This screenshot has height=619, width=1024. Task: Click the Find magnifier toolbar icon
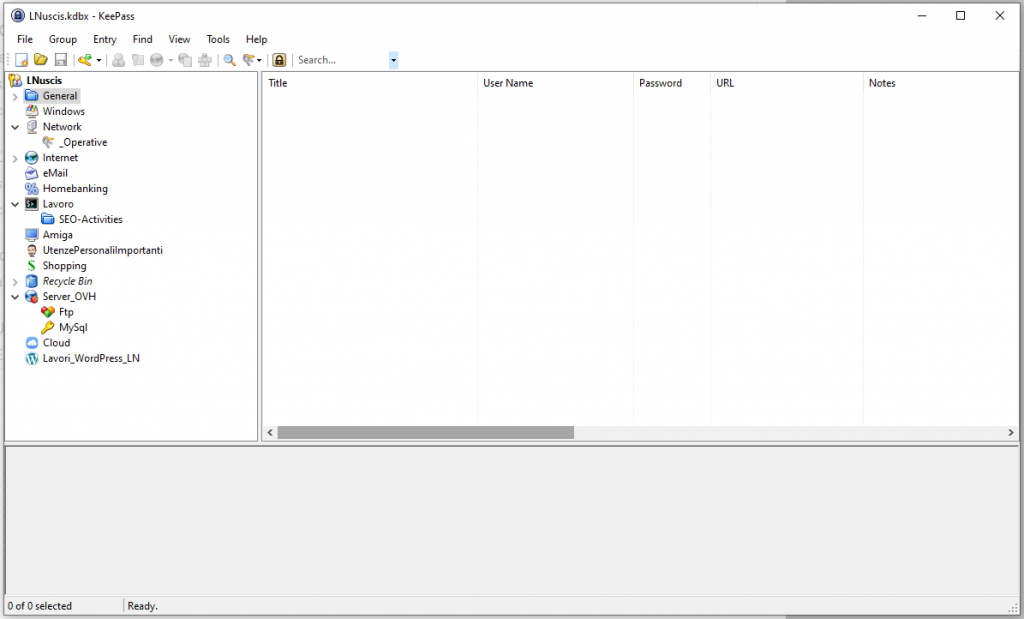pos(229,60)
